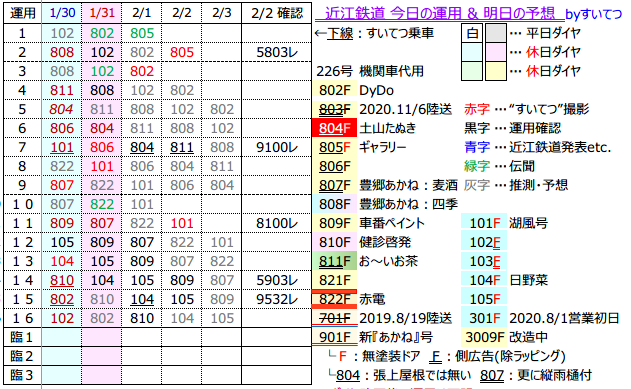631x389 pixels.
Task: Select the 3009F 改造中 legend cell
Action: click(x=484, y=337)
